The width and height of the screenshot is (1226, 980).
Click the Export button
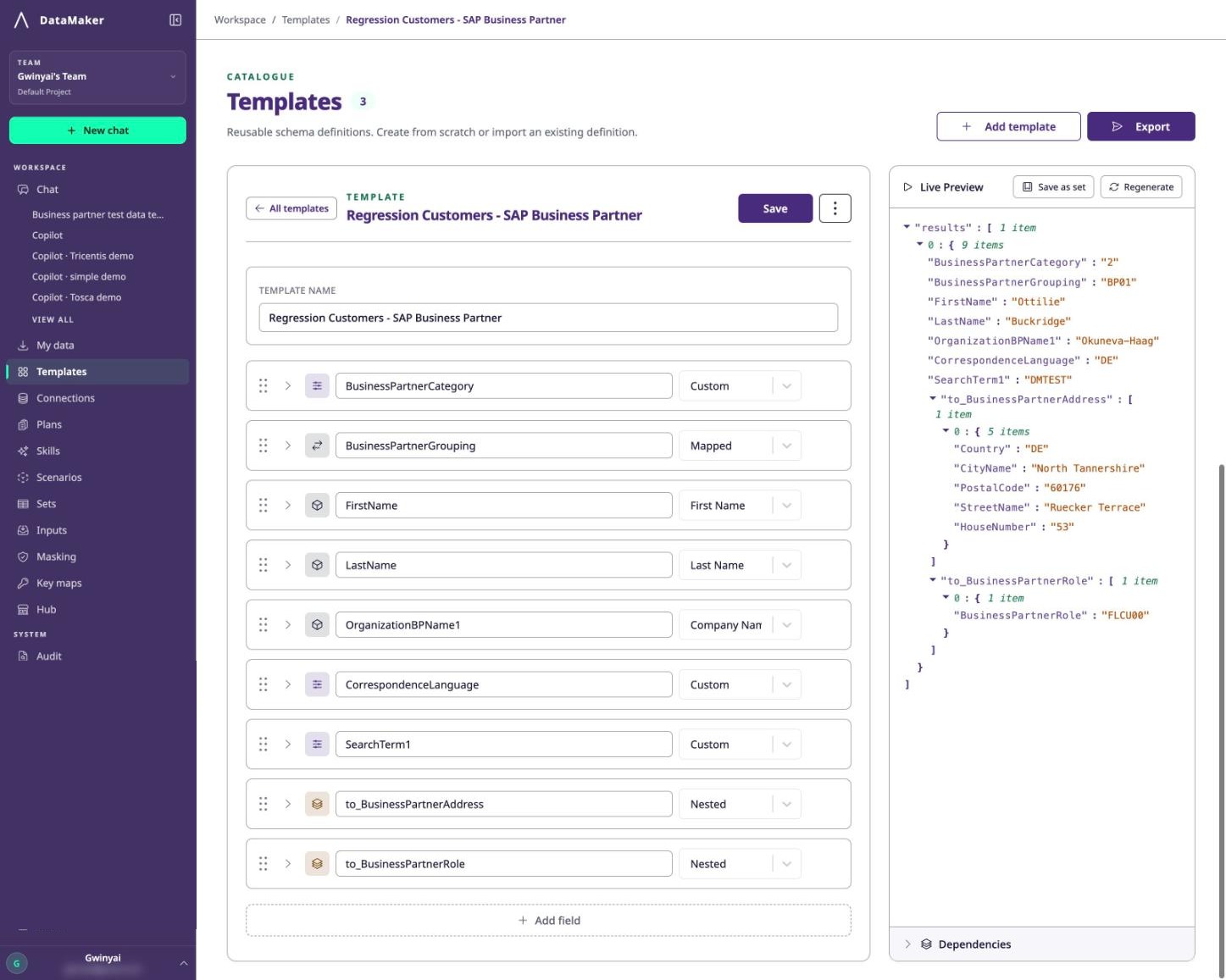click(x=1141, y=126)
